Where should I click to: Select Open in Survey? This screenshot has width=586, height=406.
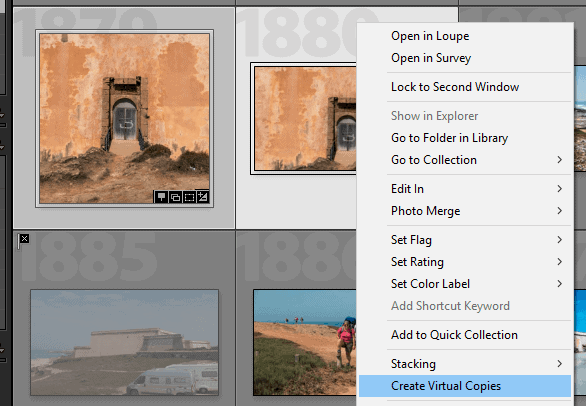coord(465,58)
